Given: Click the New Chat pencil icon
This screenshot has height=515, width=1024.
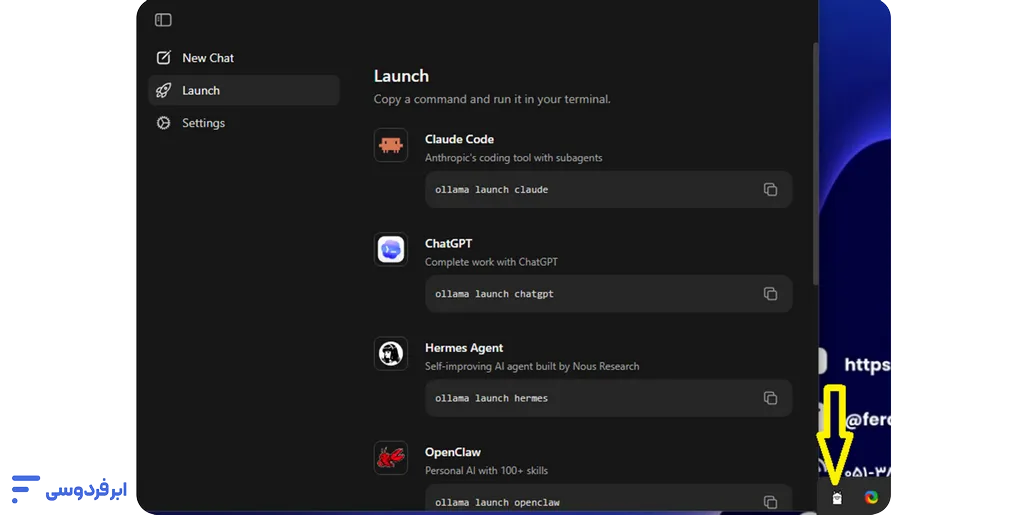Looking at the screenshot, I should (163, 57).
